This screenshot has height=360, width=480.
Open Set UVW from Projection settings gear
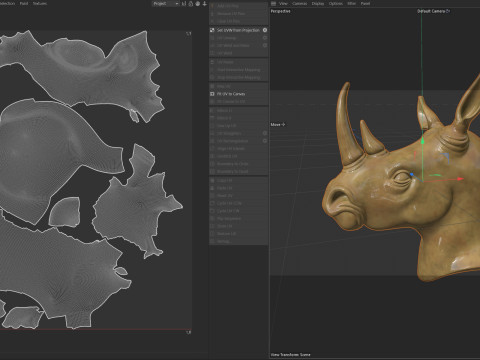265,30
